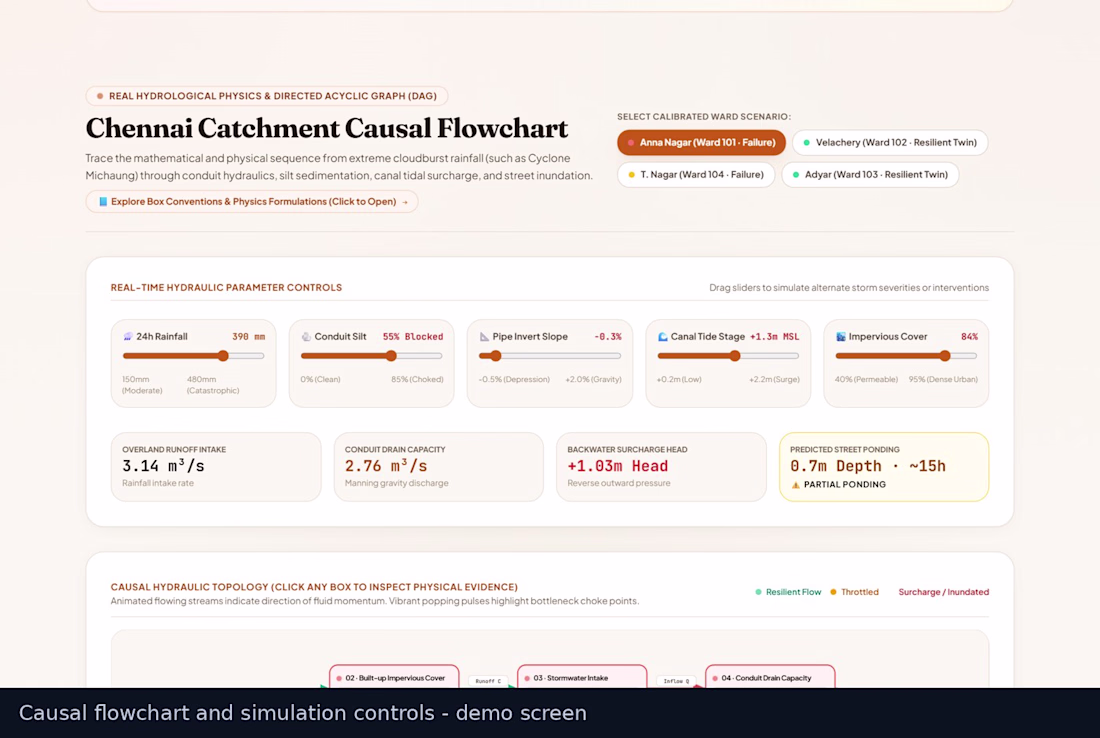Click the 24h Rainfall slider handle
This screenshot has height=738, width=1100.
pos(223,356)
